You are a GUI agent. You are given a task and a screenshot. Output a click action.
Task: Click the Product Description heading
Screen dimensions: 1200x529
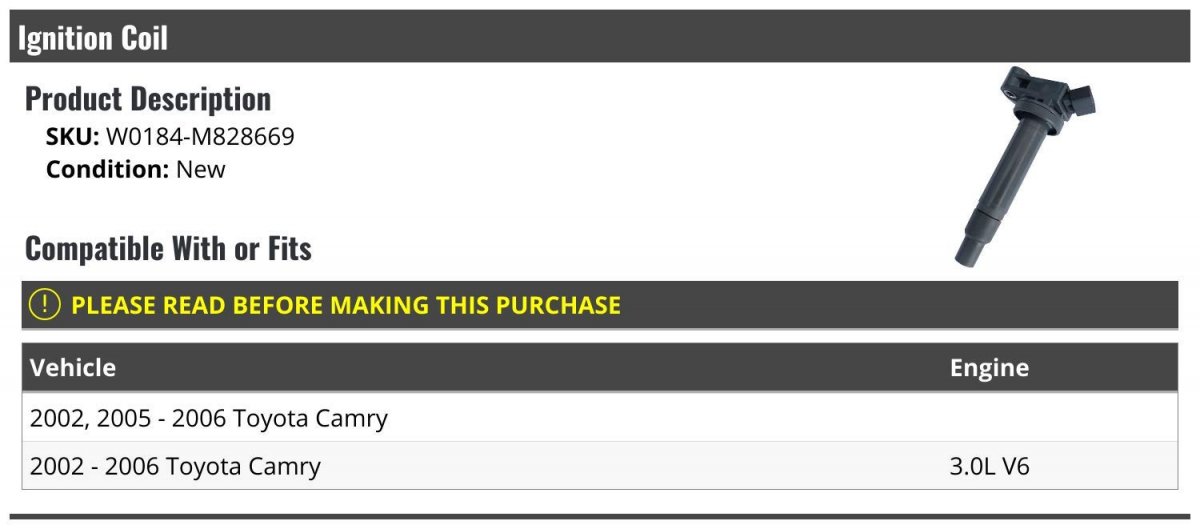pyautogui.click(x=148, y=98)
